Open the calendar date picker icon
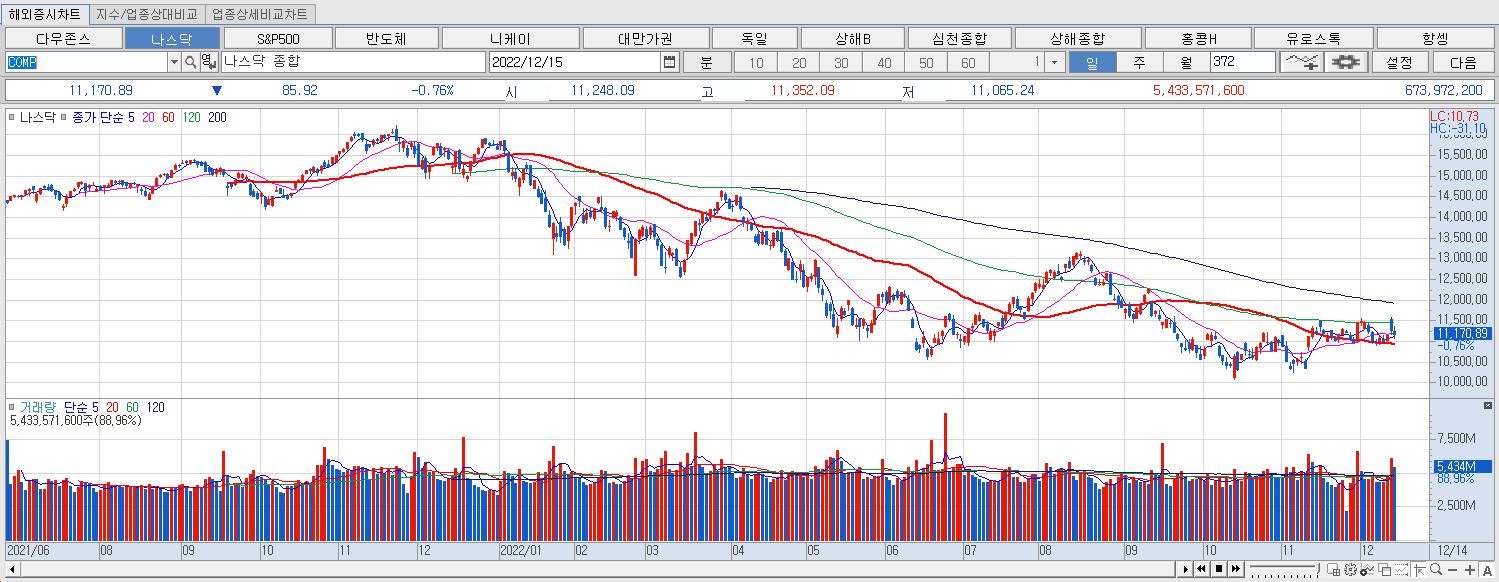 coord(670,62)
